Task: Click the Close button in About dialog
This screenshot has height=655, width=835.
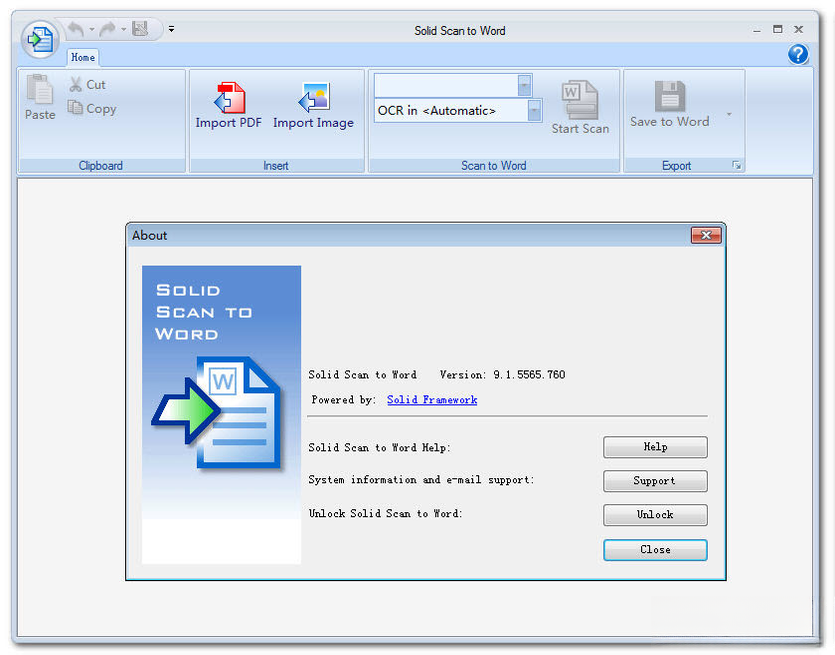Action: click(655, 550)
